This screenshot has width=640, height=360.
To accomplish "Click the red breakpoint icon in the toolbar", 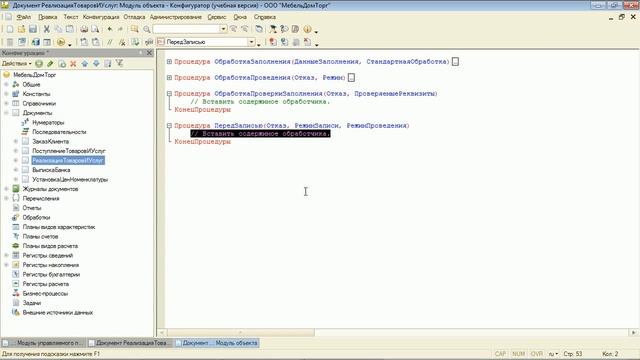I will point(273,42).
